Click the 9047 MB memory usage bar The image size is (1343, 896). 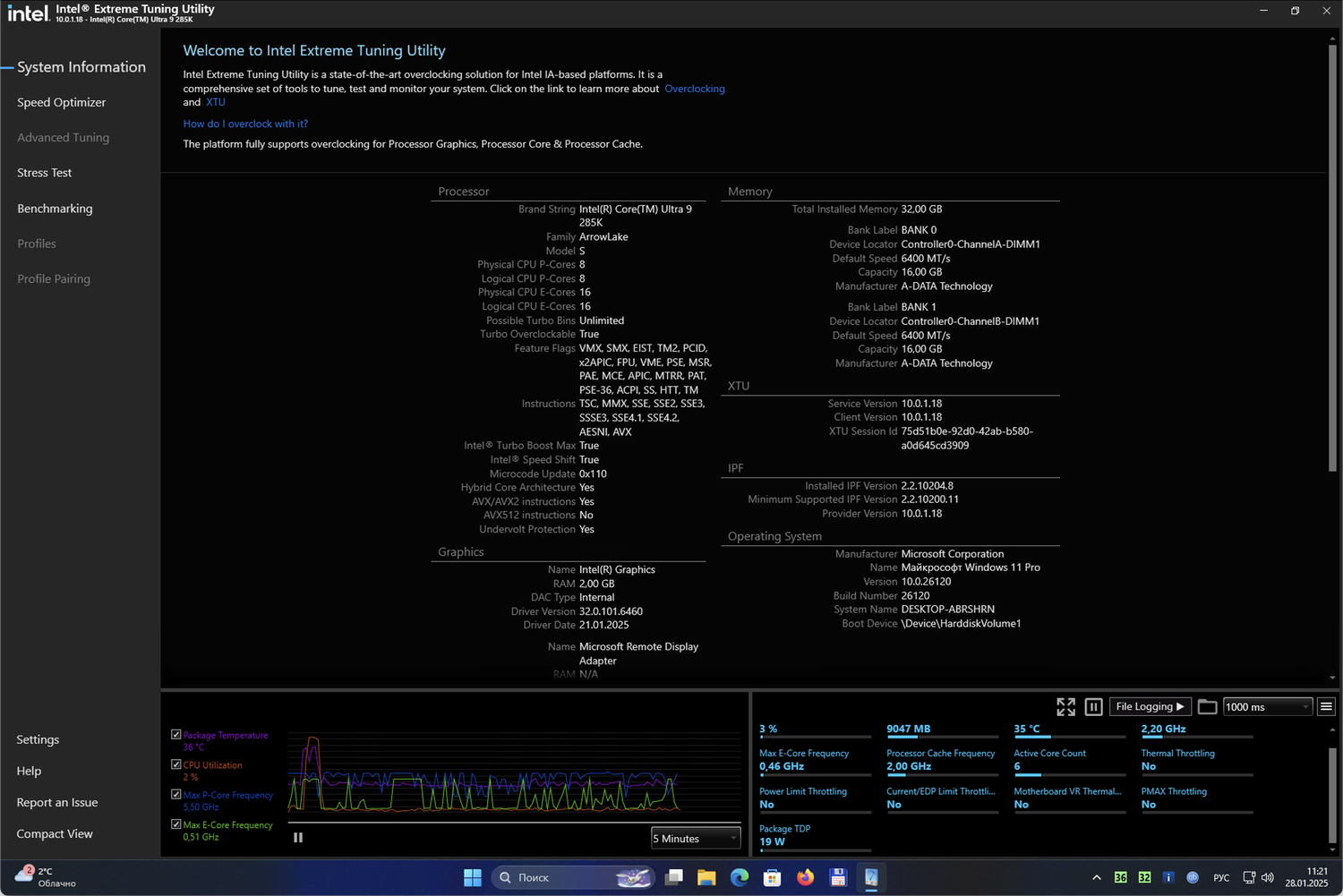click(x=942, y=738)
